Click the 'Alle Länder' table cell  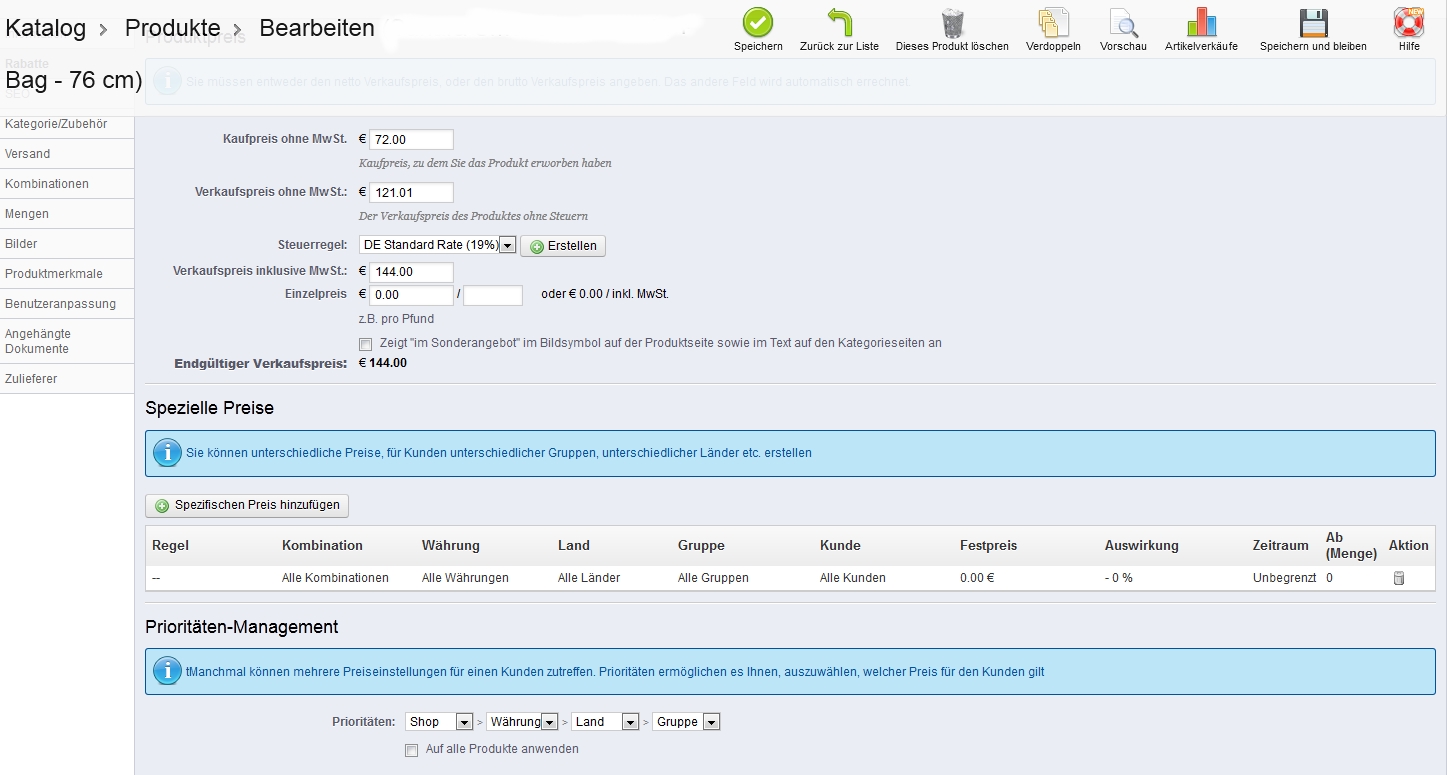(x=589, y=578)
